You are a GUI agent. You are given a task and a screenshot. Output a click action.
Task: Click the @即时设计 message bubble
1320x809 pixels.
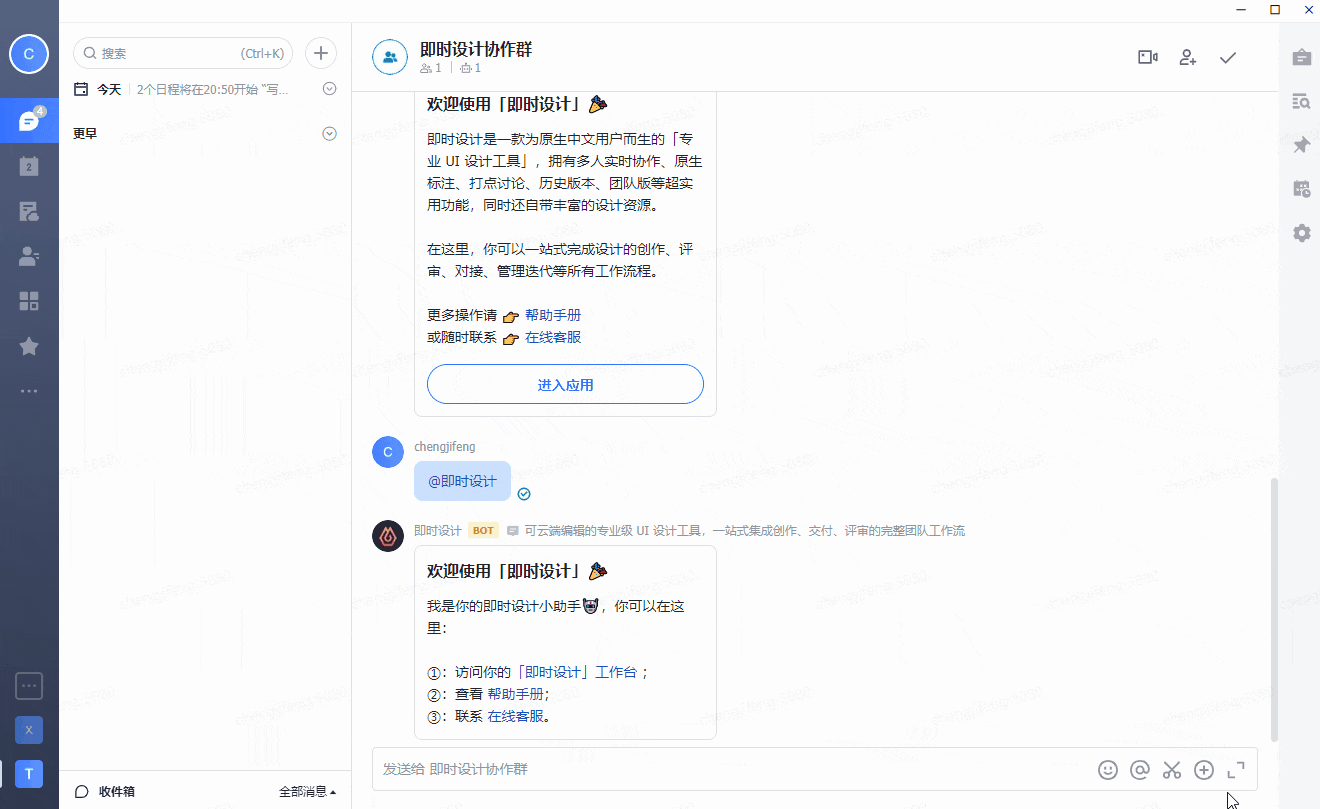(462, 481)
